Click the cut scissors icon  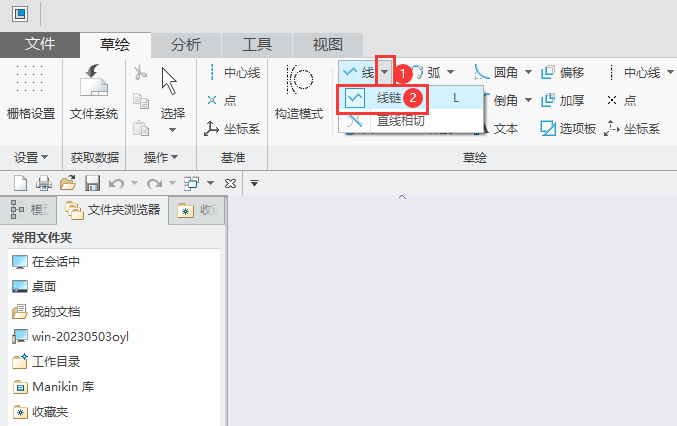(140, 73)
